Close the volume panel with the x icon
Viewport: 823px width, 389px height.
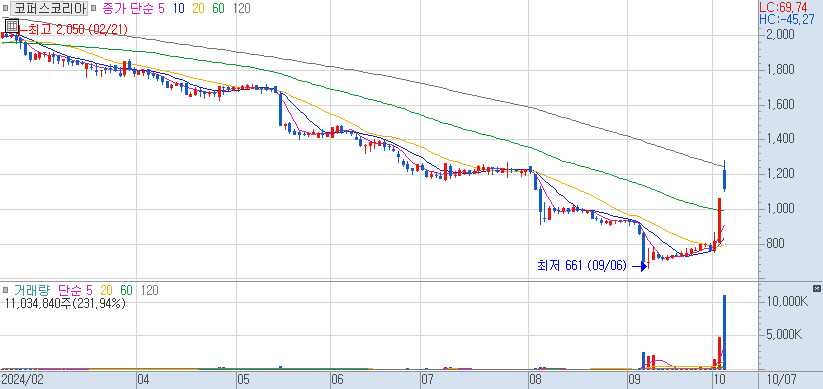click(x=816, y=288)
